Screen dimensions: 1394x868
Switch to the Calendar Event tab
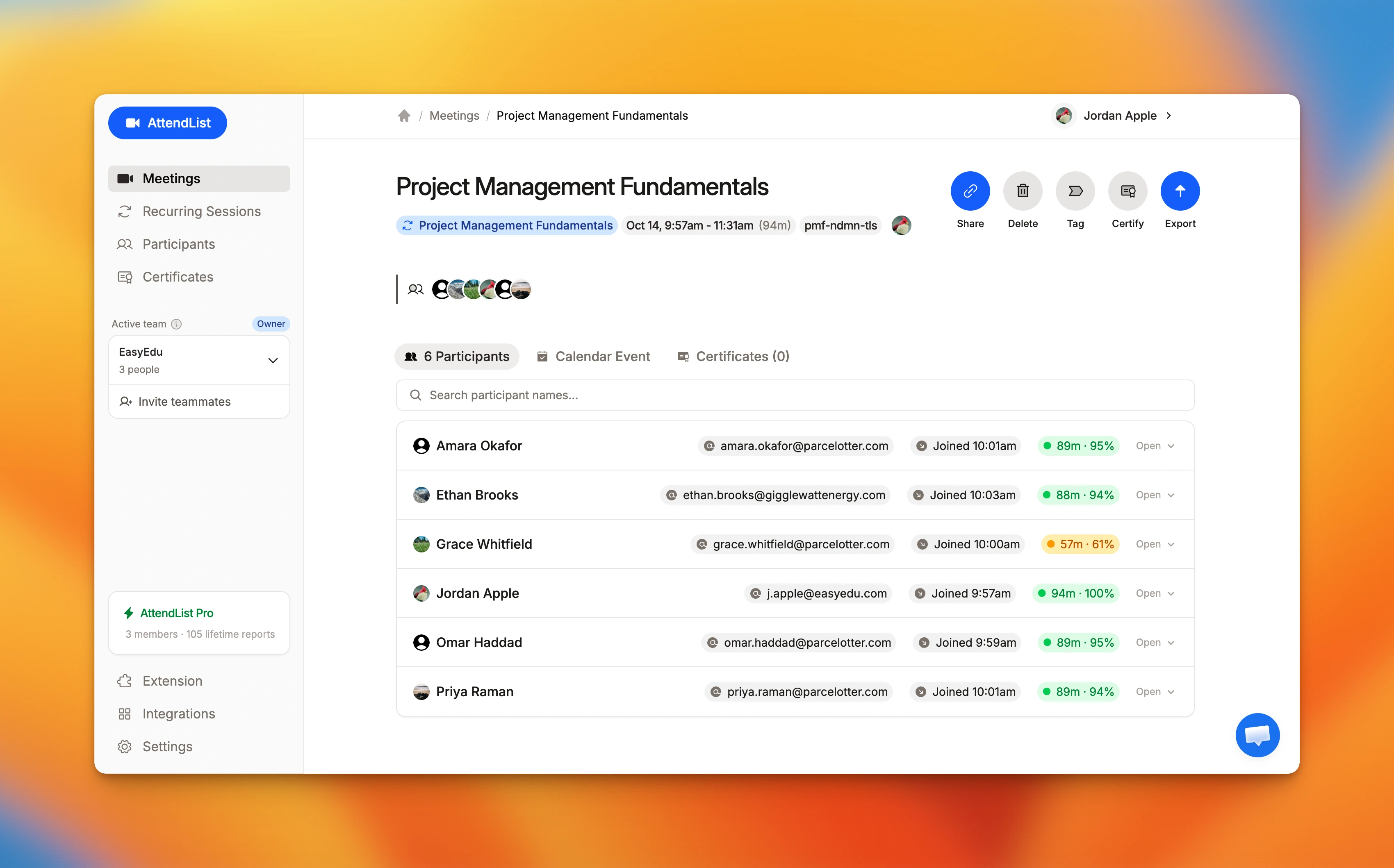tap(593, 357)
